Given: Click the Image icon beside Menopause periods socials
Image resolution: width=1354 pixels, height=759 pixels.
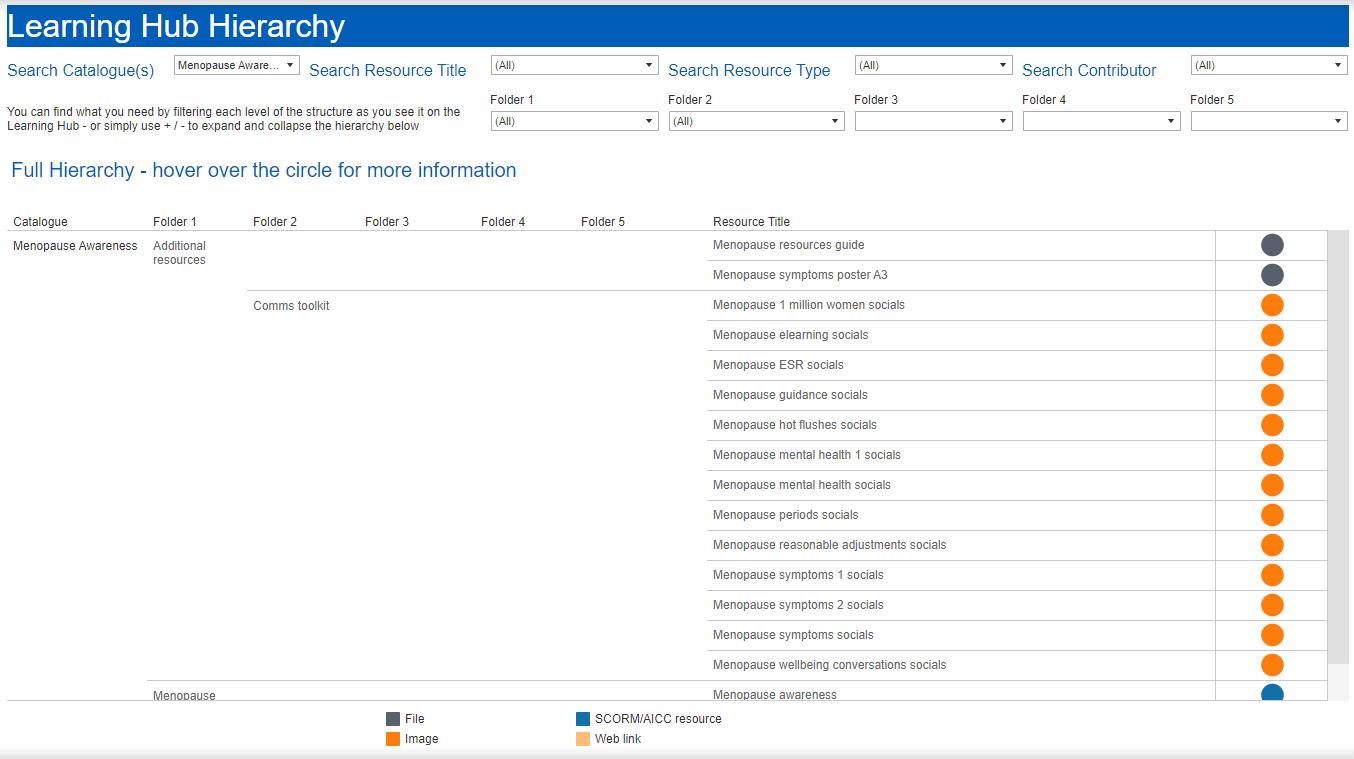Looking at the screenshot, I should click(1270, 515).
